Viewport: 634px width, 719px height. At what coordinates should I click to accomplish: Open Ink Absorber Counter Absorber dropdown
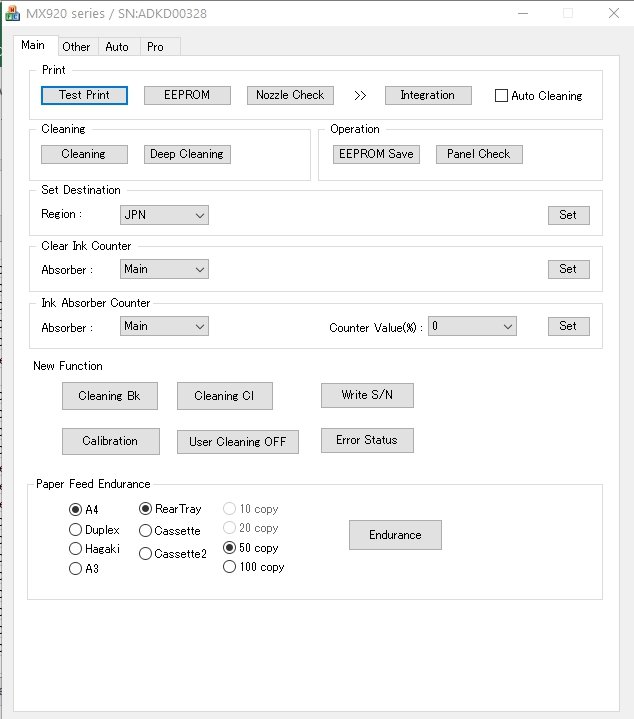[x=164, y=326]
